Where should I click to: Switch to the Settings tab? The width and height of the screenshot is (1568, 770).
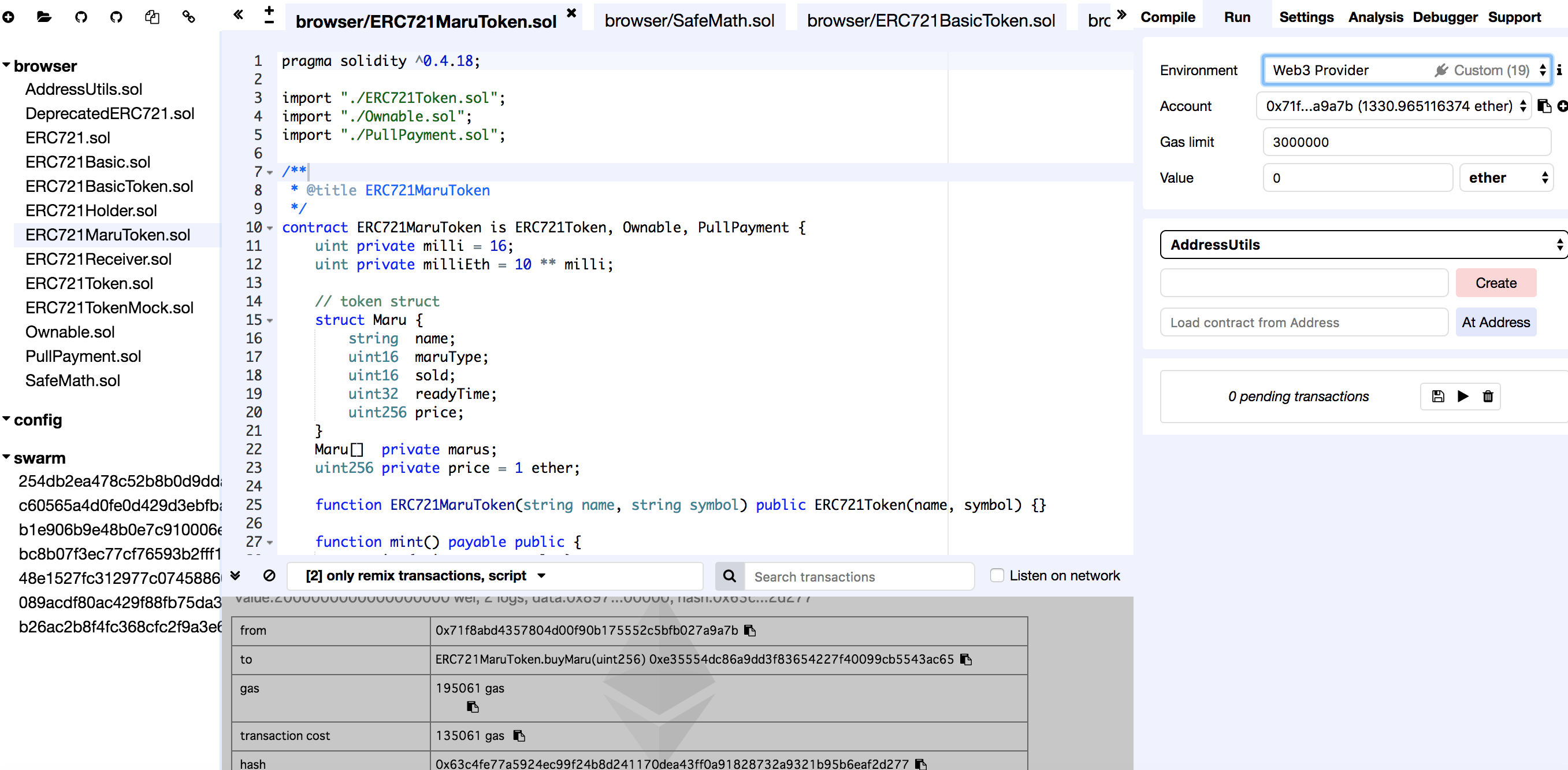click(x=1306, y=17)
